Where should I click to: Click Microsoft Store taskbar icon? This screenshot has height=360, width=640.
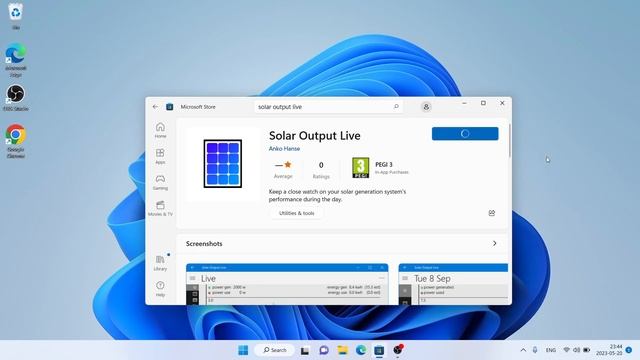click(379, 350)
